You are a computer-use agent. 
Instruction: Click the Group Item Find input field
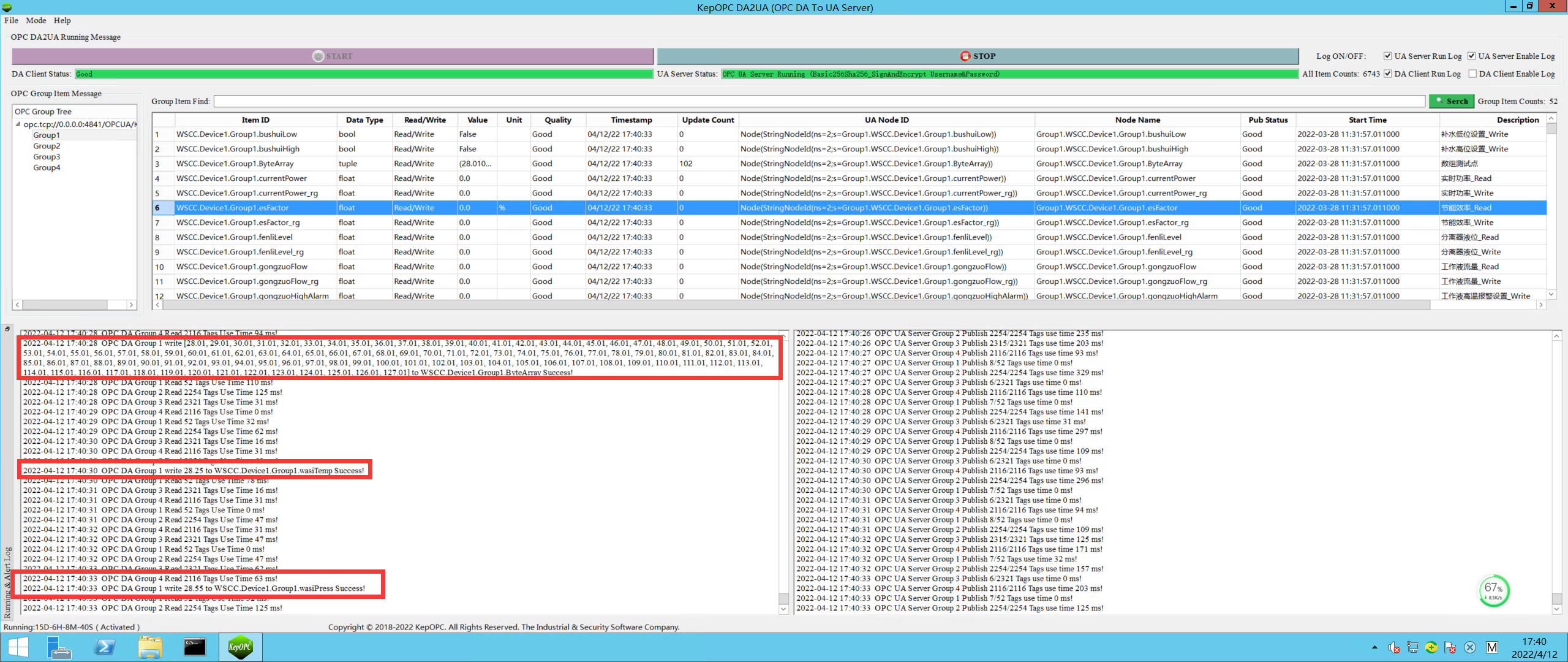click(818, 101)
